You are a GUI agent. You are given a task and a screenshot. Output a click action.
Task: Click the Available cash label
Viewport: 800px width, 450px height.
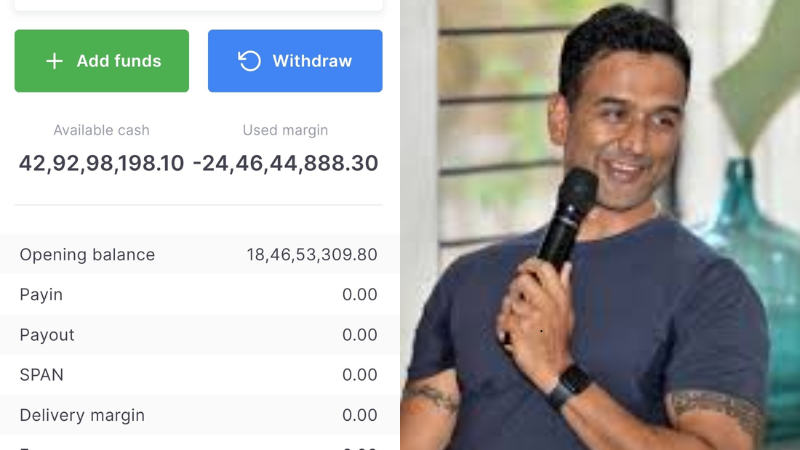pyautogui.click(x=102, y=130)
